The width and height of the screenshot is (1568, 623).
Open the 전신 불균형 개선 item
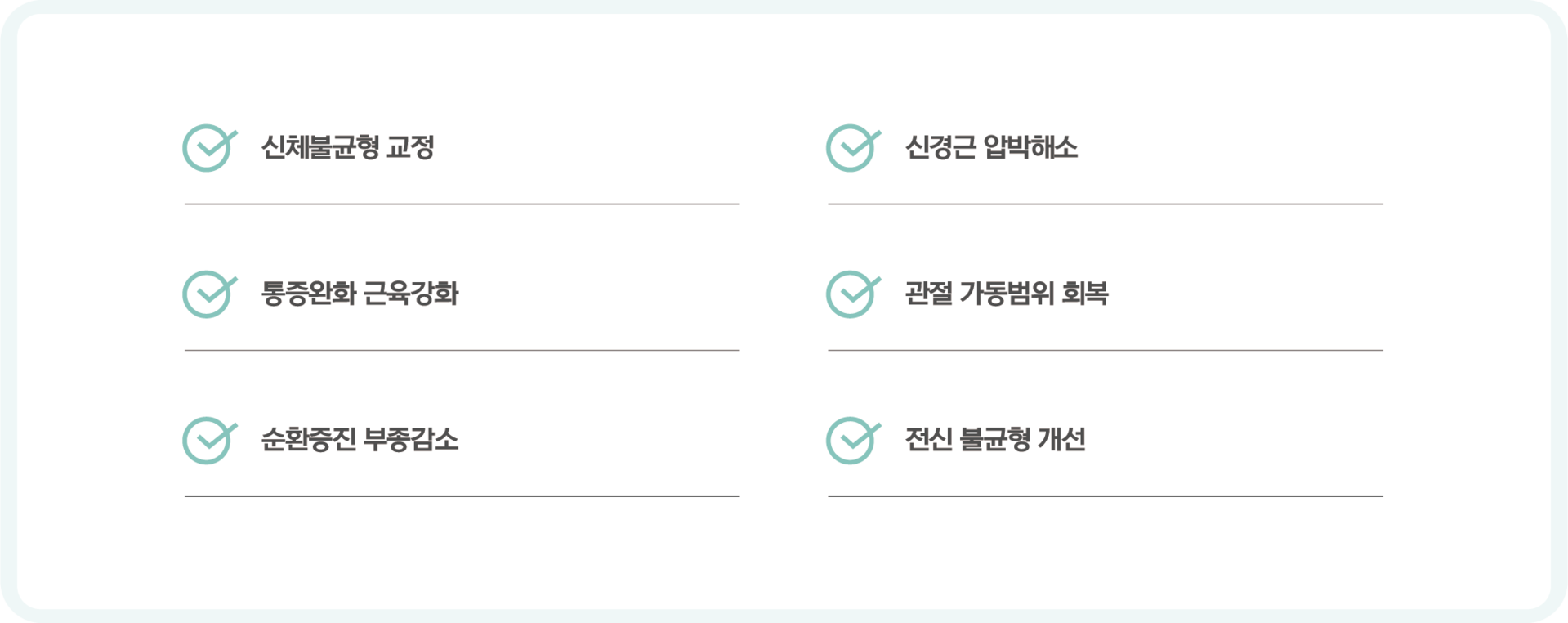(x=994, y=441)
